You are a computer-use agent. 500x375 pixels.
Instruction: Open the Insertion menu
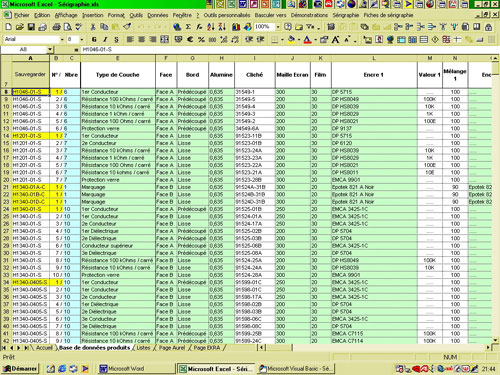pos(93,15)
